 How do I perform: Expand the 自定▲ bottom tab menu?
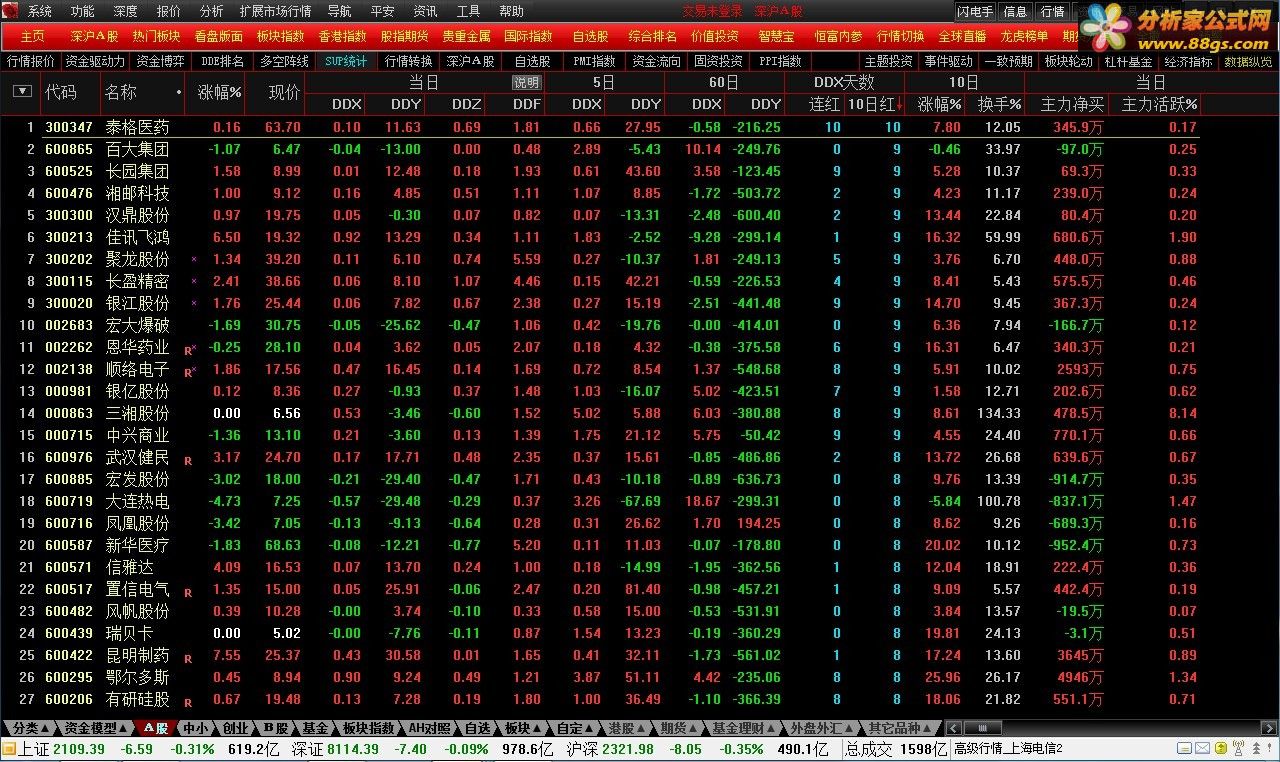click(x=575, y=728)
